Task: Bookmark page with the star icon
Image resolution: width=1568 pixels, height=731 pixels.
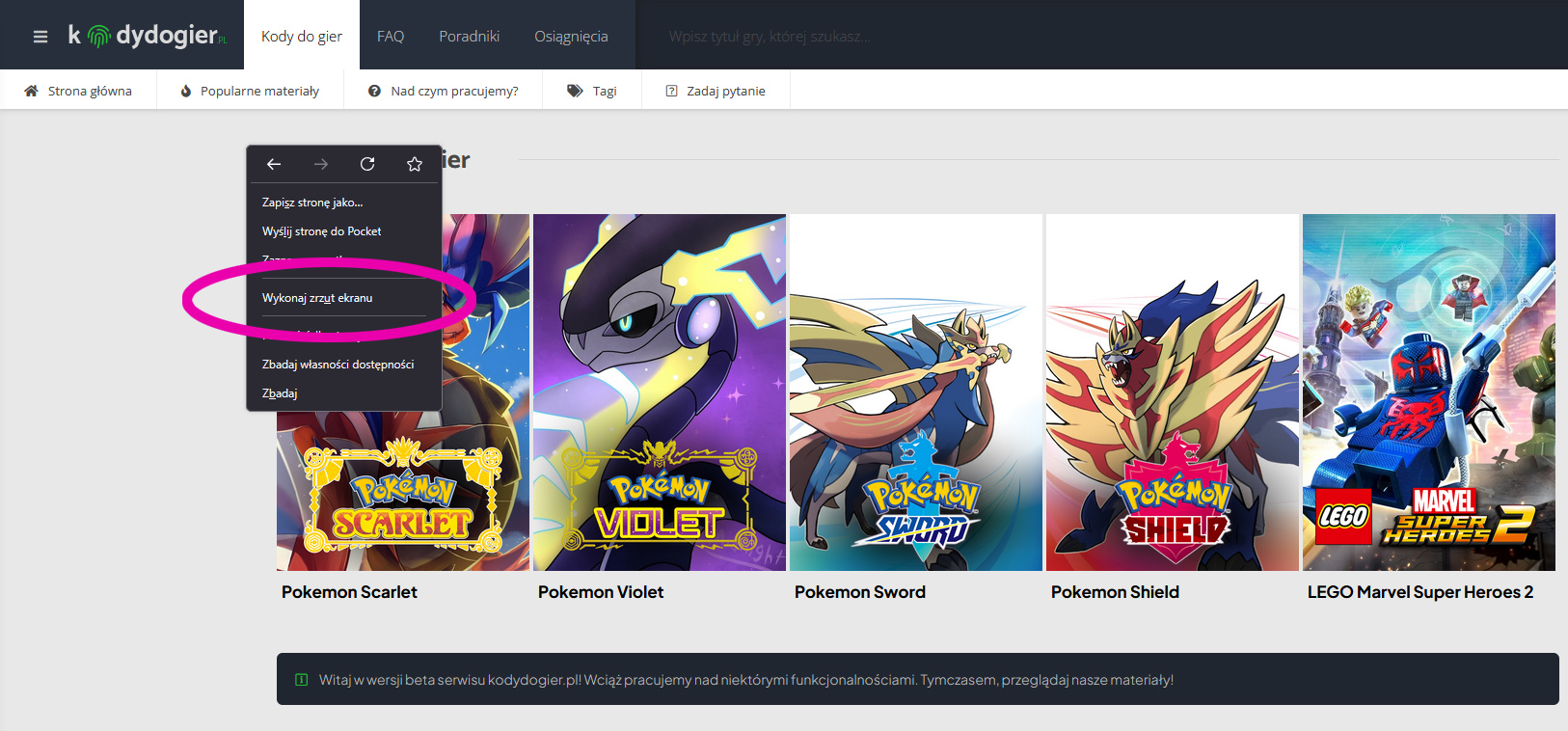Action: tap(415, 164)
